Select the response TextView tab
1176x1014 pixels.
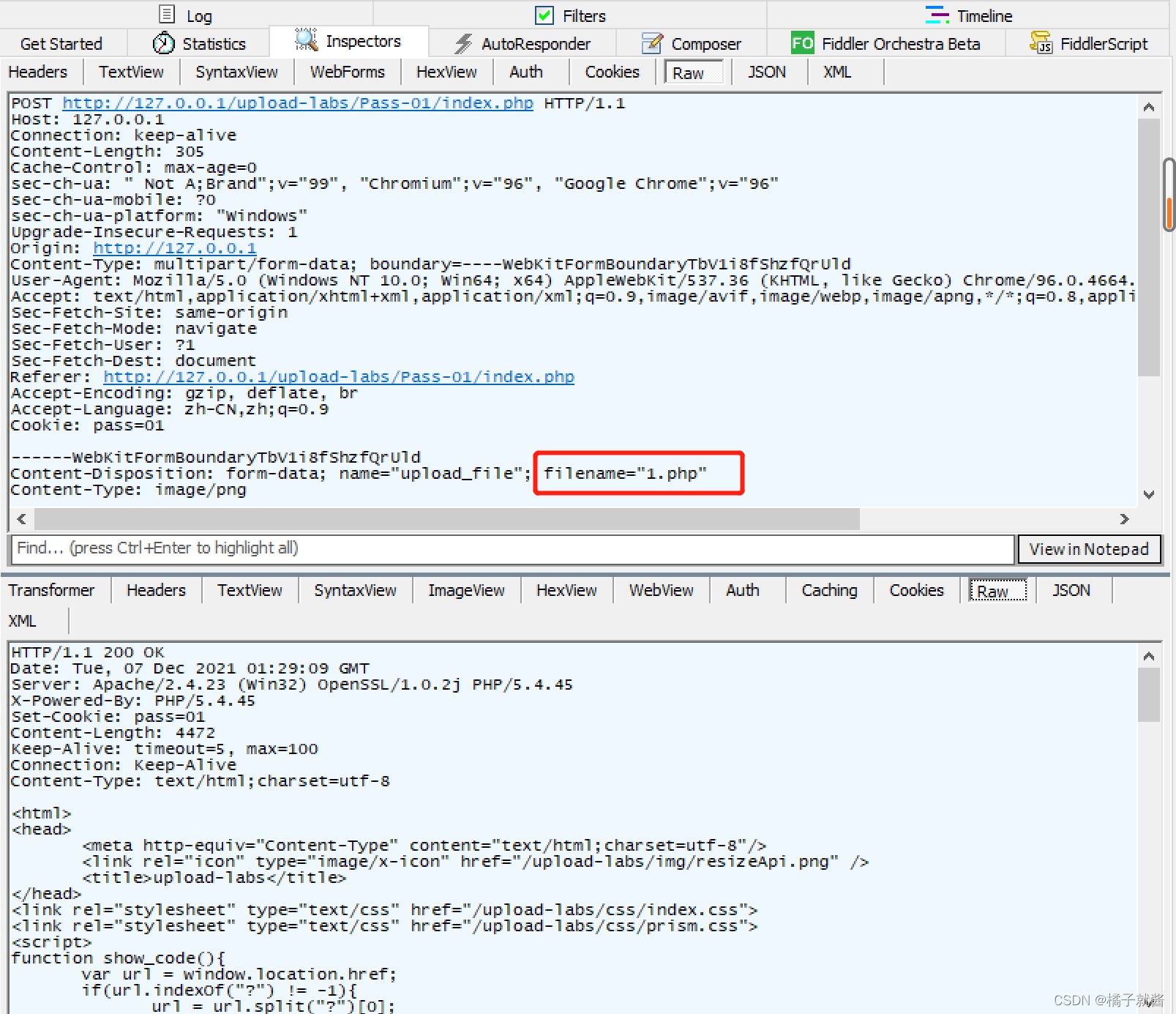(x=250, y=590)
